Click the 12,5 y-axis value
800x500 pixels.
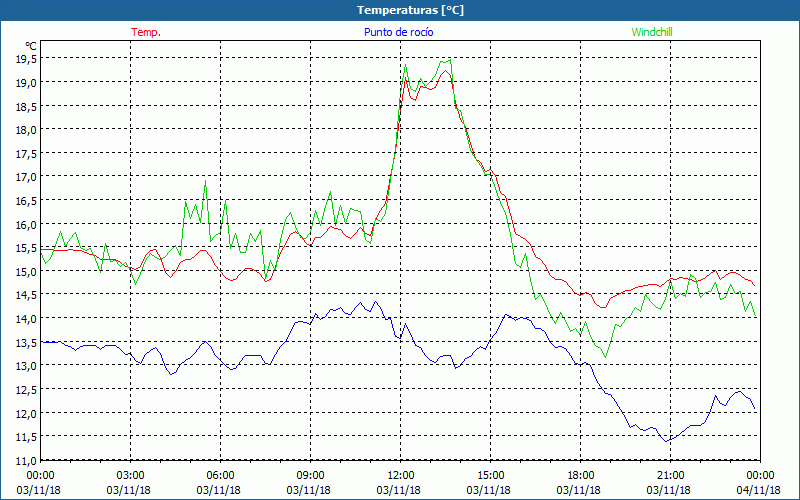coord(26,390)
